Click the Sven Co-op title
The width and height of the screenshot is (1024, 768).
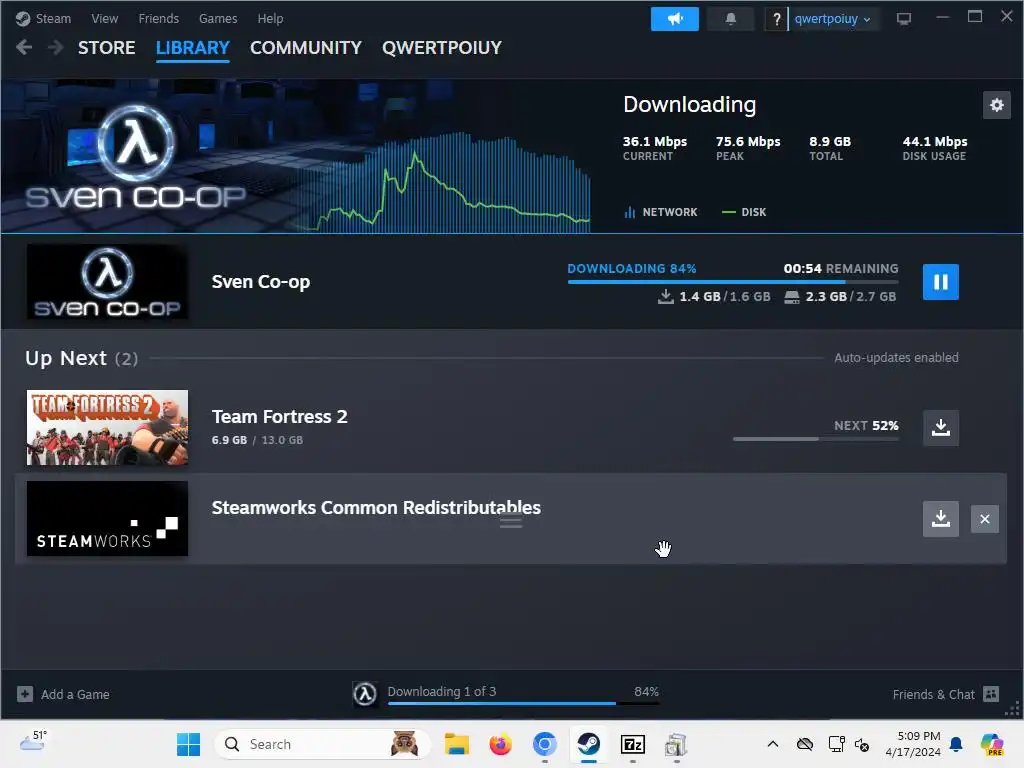[x=261, y=282]
